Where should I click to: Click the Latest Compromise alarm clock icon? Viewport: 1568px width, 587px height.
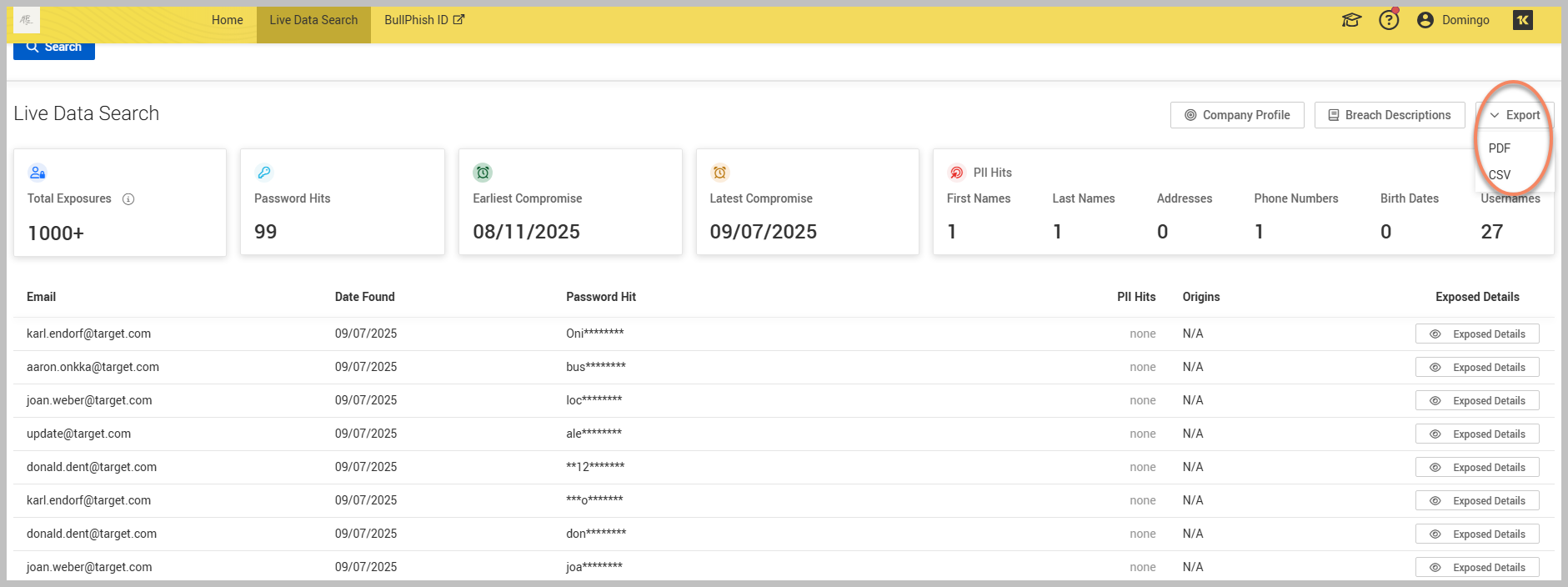pos(719,173)
